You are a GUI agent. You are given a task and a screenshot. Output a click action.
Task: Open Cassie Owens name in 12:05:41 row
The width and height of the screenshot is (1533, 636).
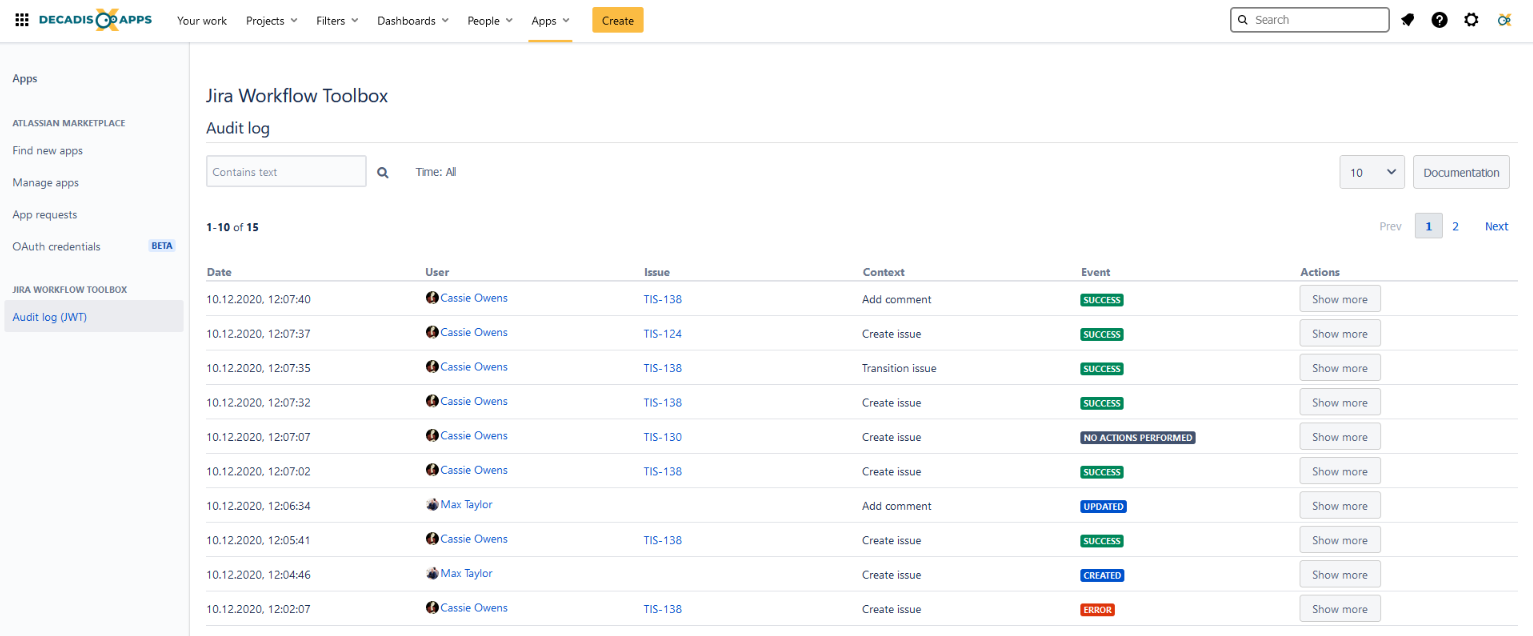474,539
